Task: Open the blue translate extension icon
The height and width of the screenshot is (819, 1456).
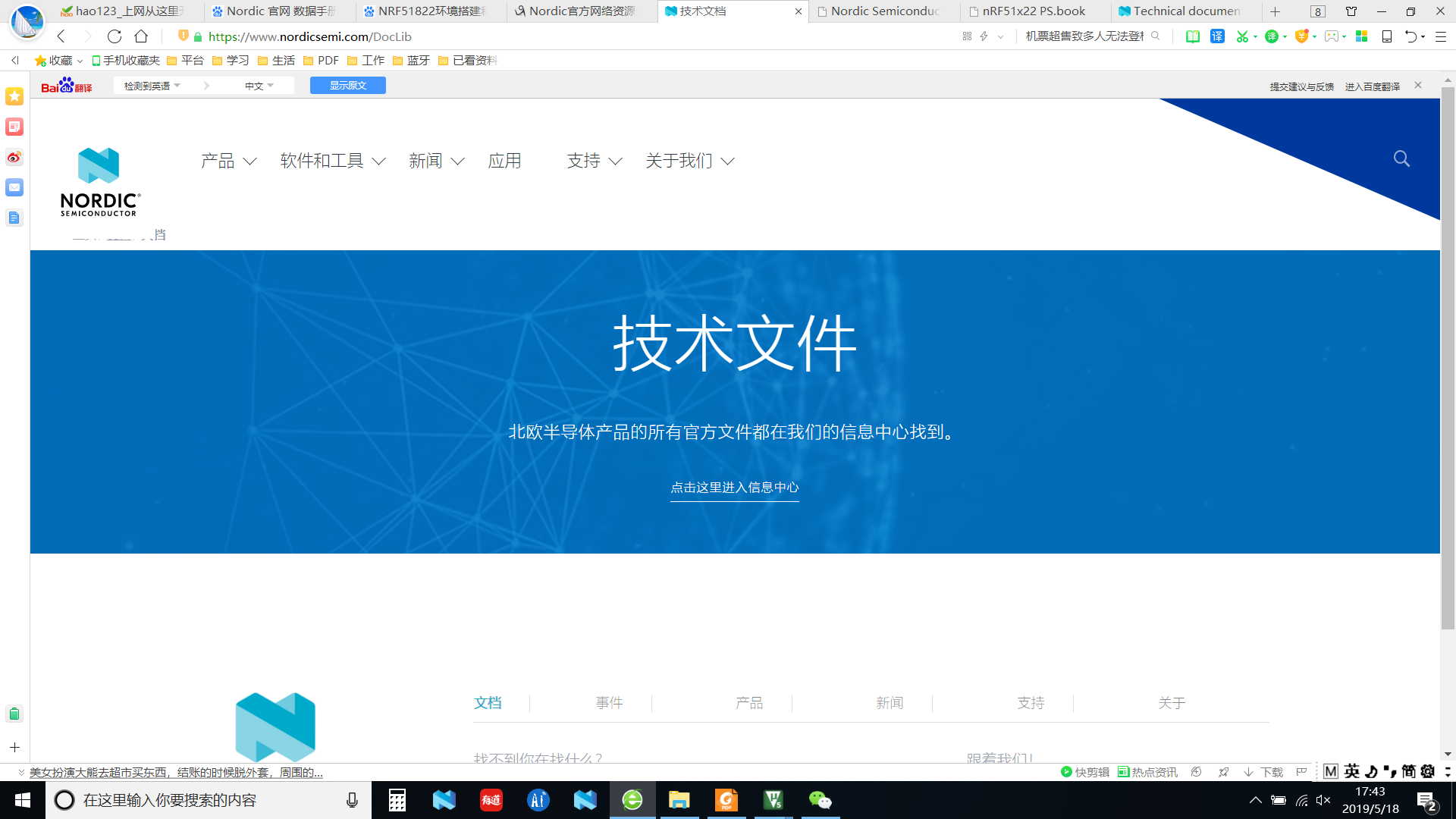Action: click(1217, 36)
